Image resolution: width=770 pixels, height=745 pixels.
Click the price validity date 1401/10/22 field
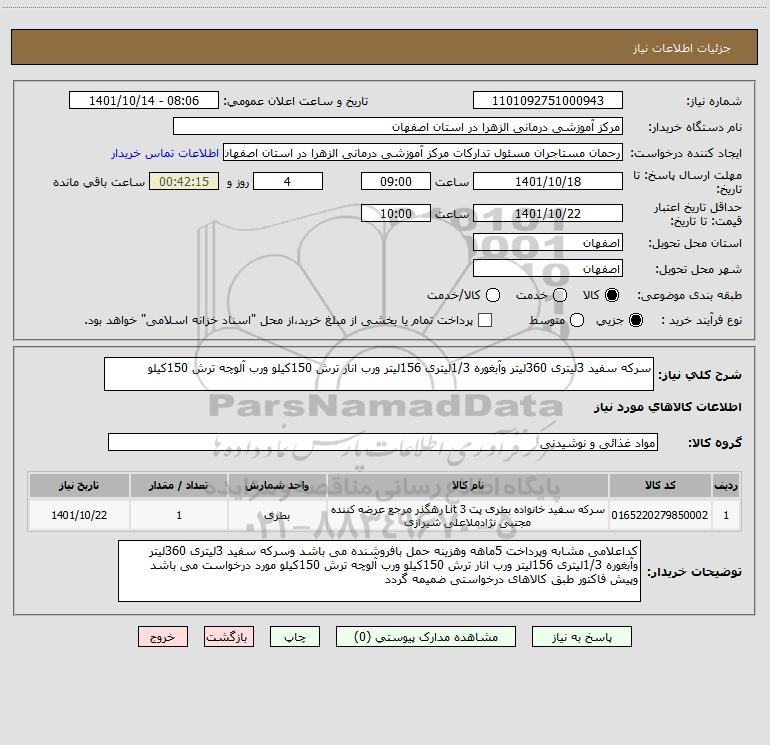point(548,213)
